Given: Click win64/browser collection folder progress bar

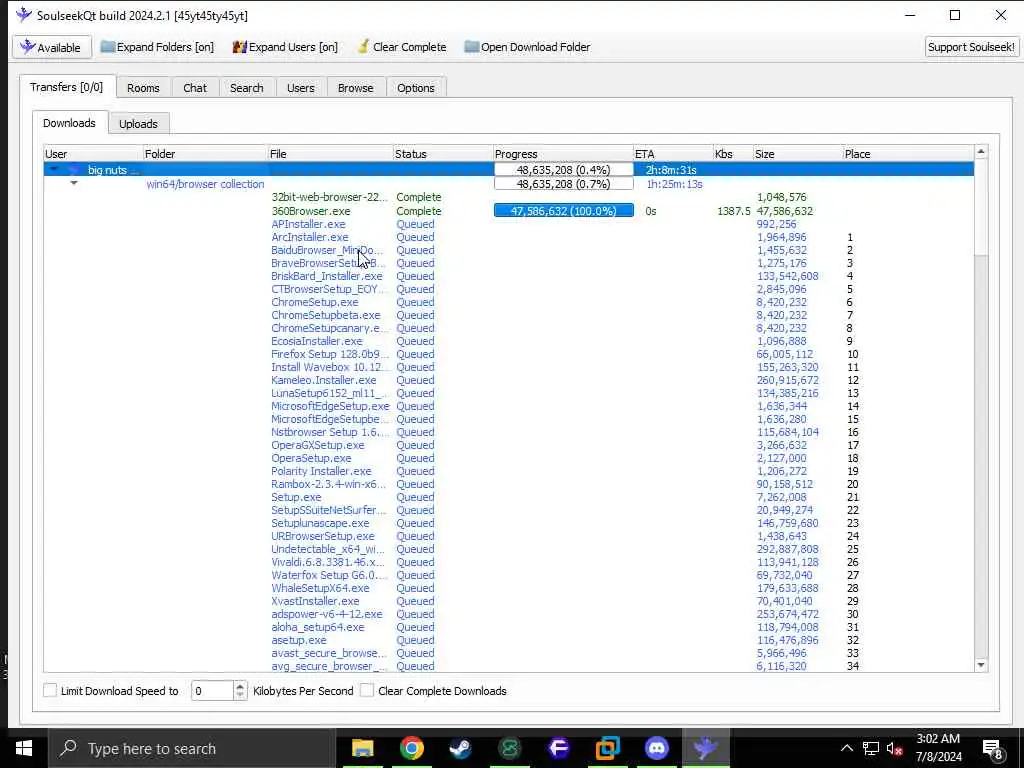Looking at the screenshot, I should [564, 184].
